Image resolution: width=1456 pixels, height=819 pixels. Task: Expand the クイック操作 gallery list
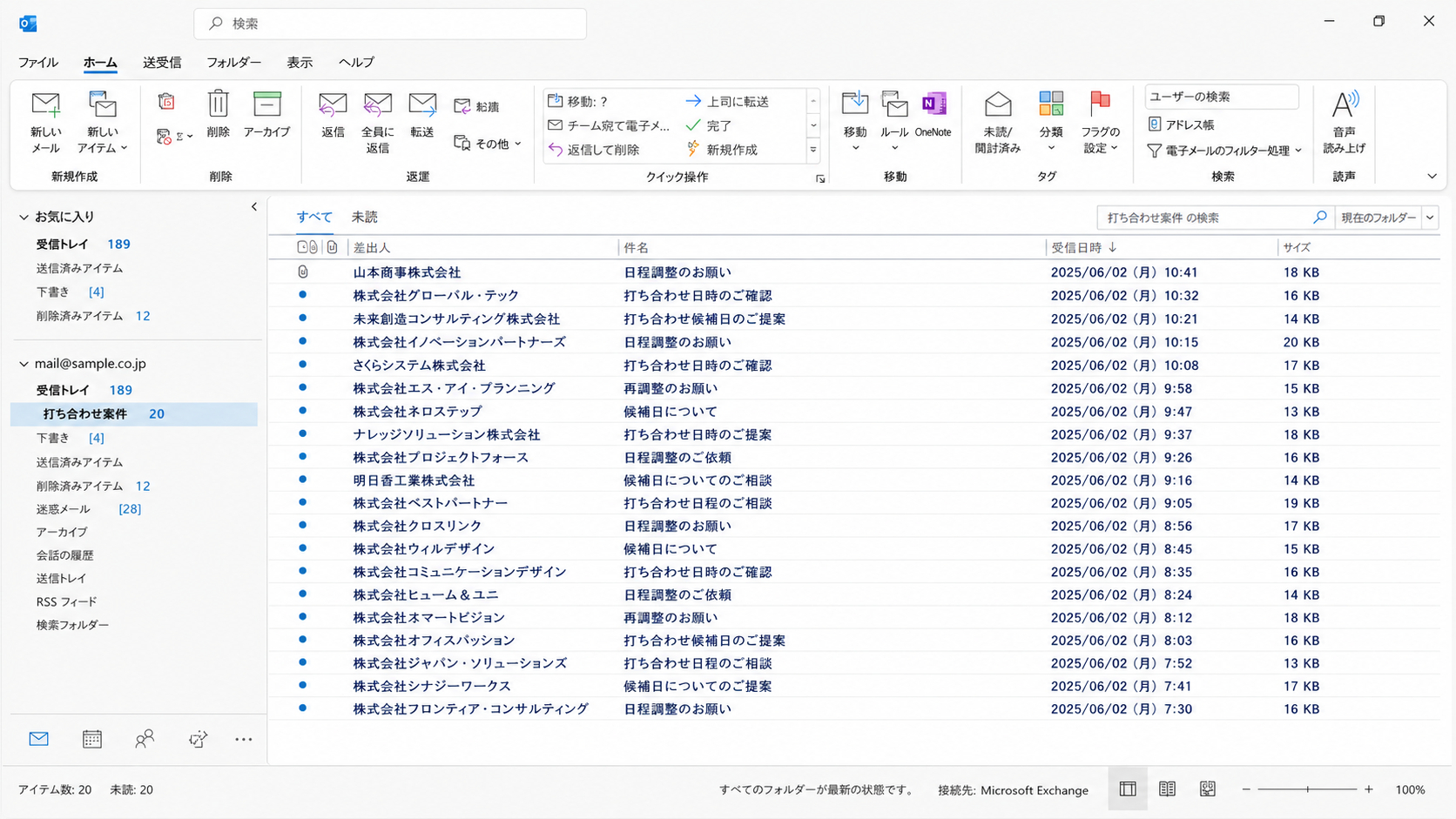[x=813, y=150]
